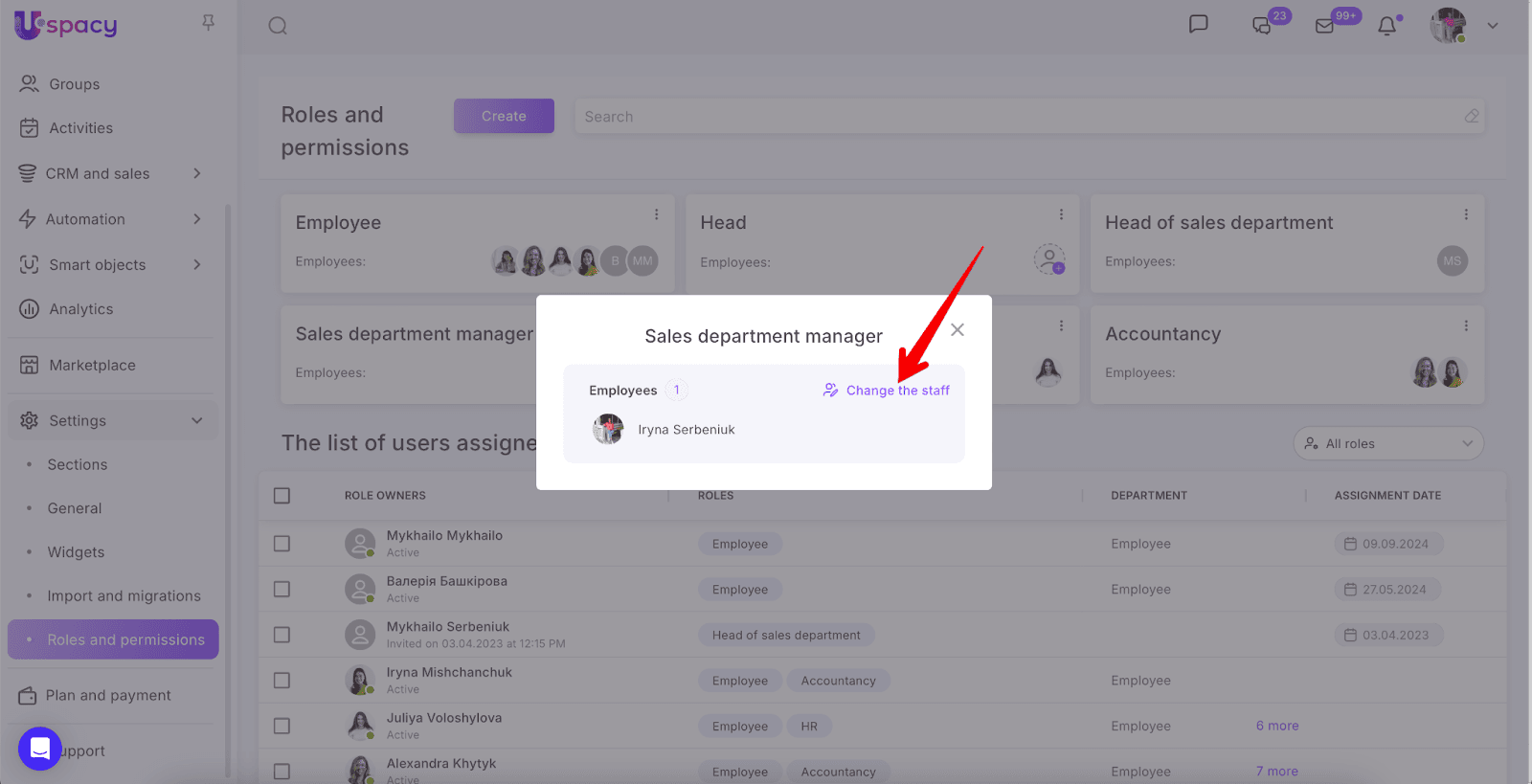Expand the CRM and sales submenu
The height and width of the screenshot is (784, 1532).
pyautogui.click(x=196, y=173)
